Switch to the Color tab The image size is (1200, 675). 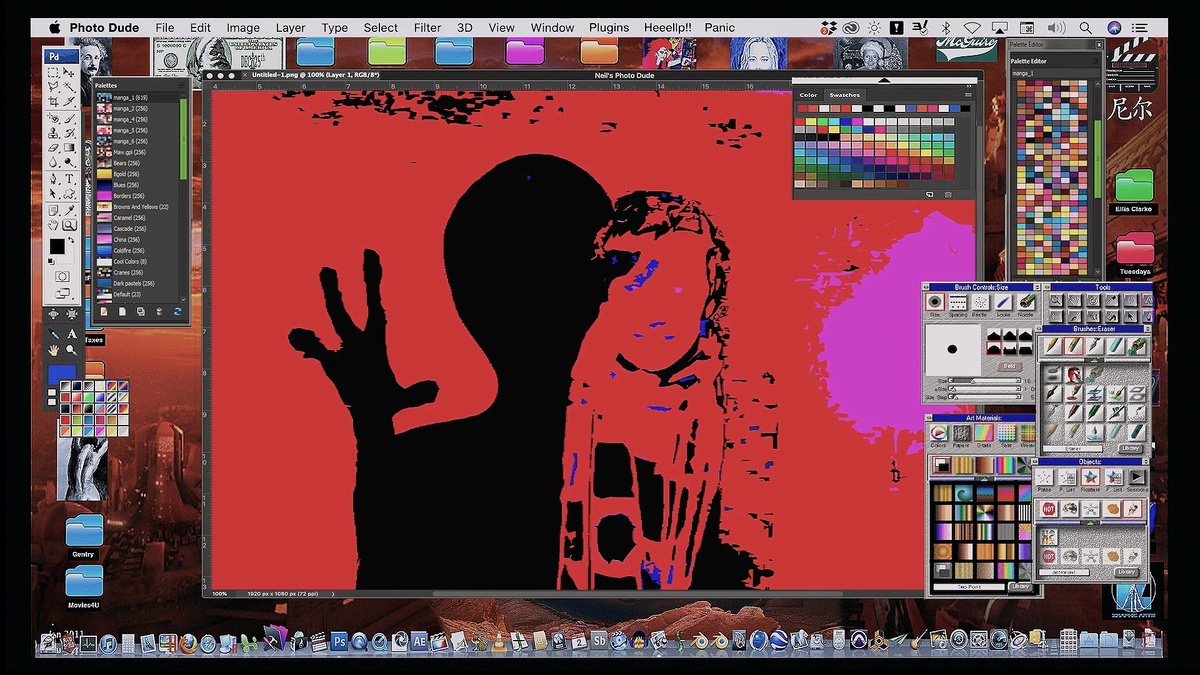click(x=808, y=95)
